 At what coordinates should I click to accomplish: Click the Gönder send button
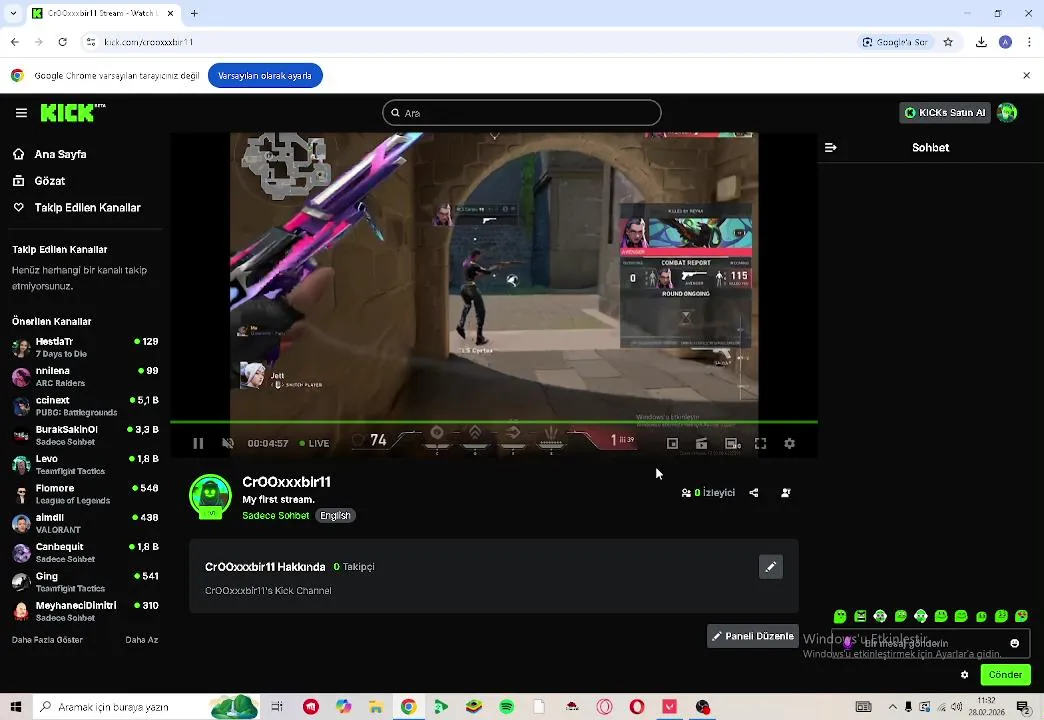coord(1005,675)
